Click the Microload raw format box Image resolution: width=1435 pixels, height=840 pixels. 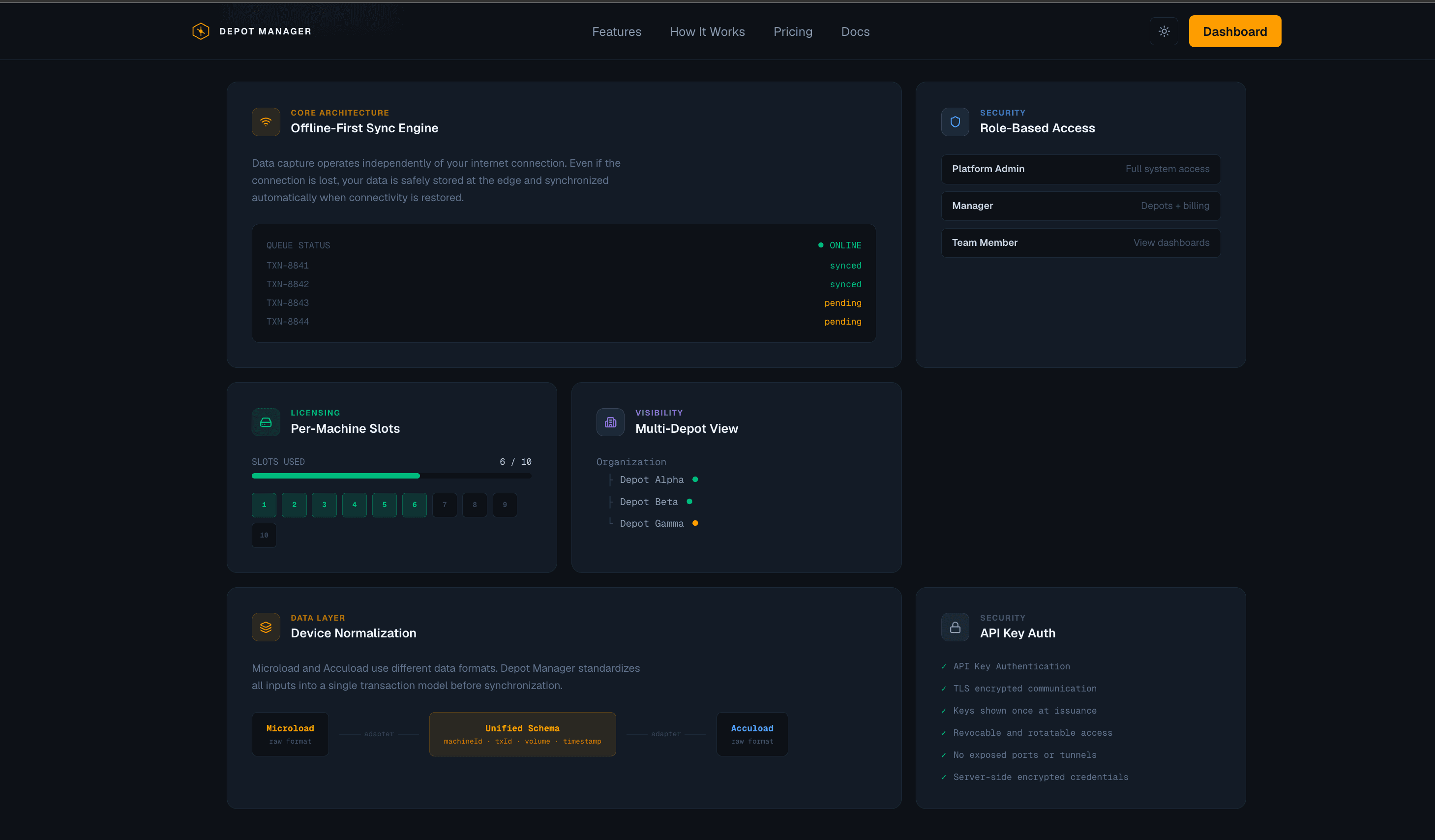pos(290,734)
